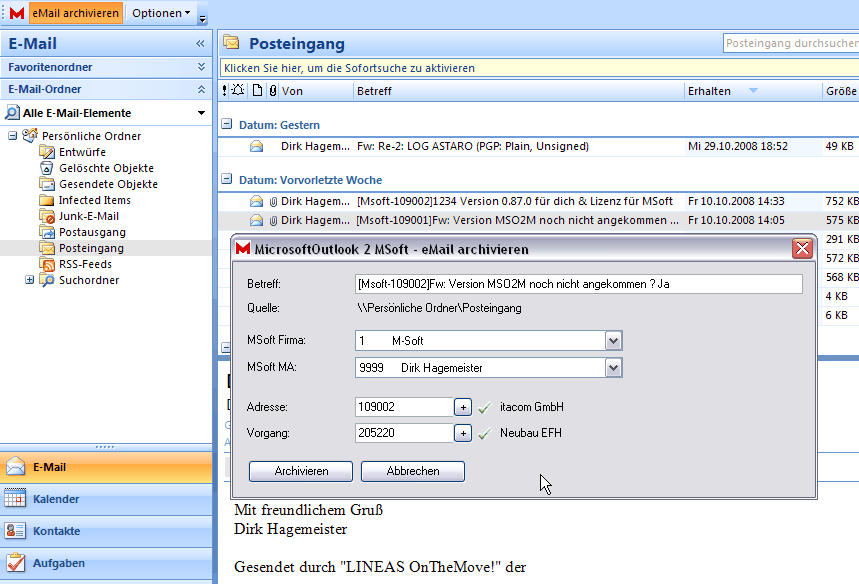Image resolution: width=859 pixels, height=584 pixels.
Task: Open the RSS-Feeds folder
Action: [x=85, y=264]
